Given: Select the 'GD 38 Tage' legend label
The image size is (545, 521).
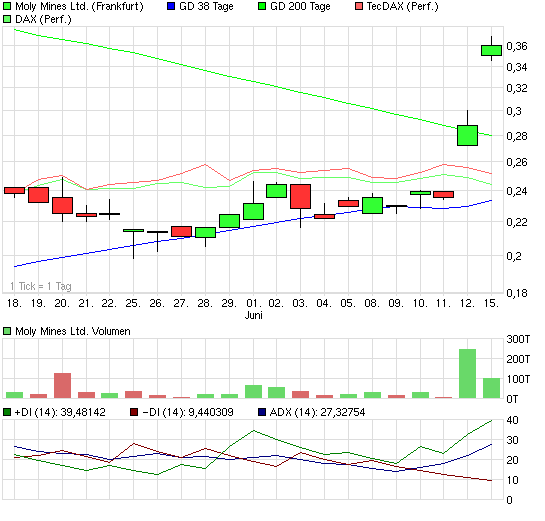Looking at the screenshot, I should [206, 6].
